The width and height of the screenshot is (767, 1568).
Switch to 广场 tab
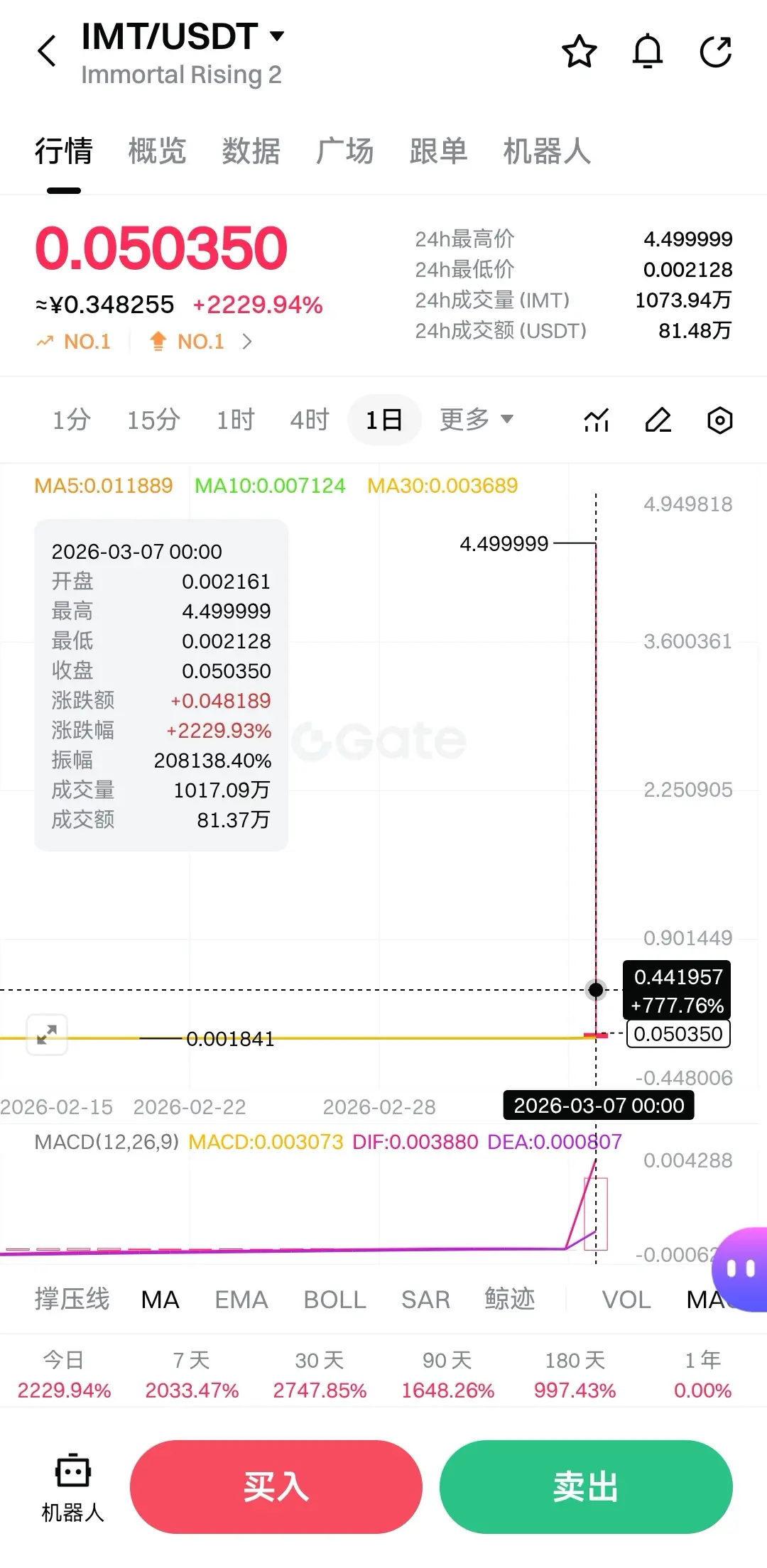[x=345, y=151]
